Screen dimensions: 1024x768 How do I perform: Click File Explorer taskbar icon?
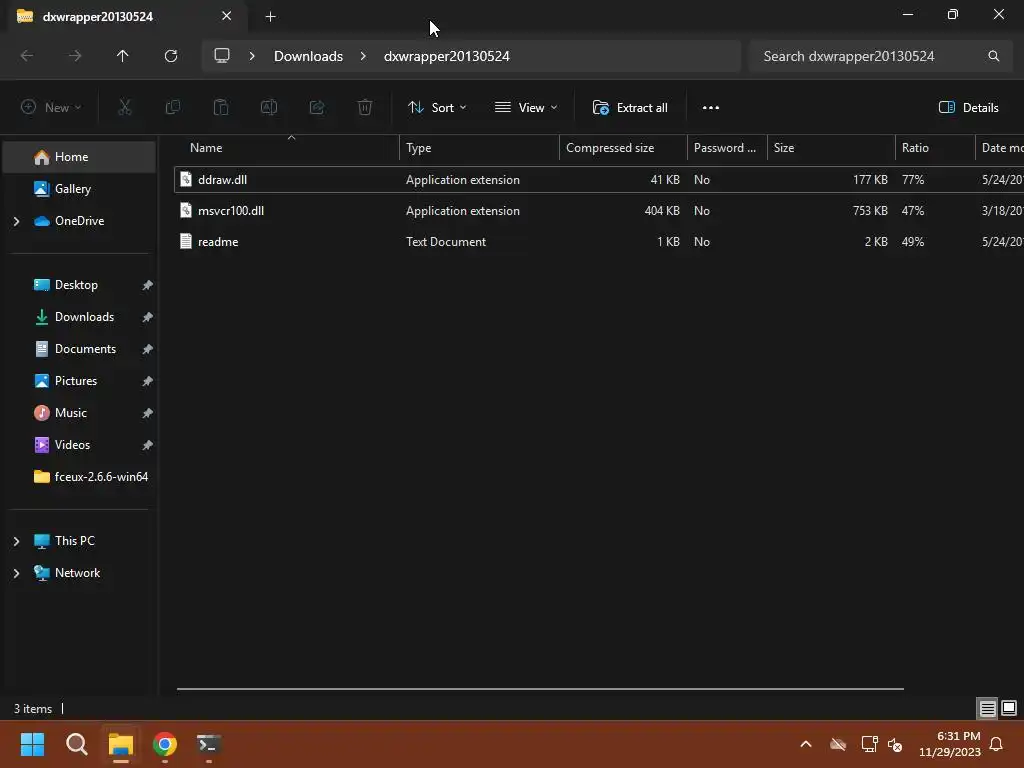point(121,744)
